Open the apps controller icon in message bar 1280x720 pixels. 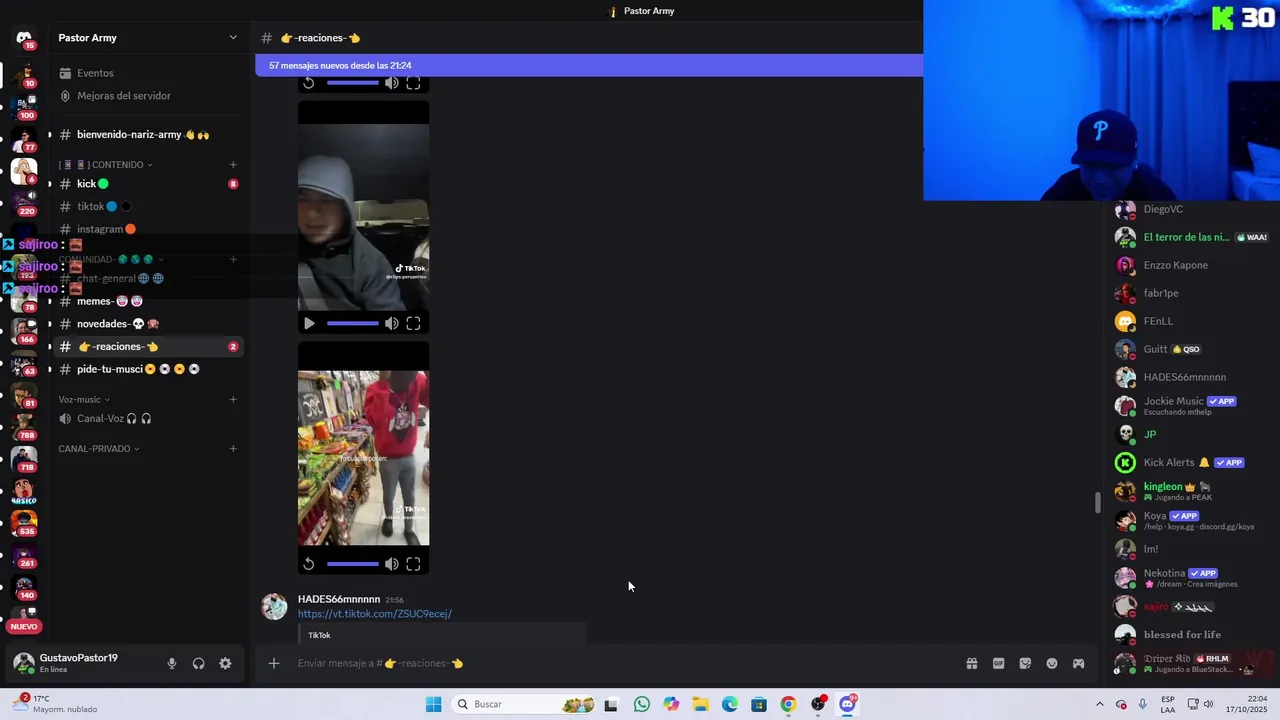tap(1078, 663)
